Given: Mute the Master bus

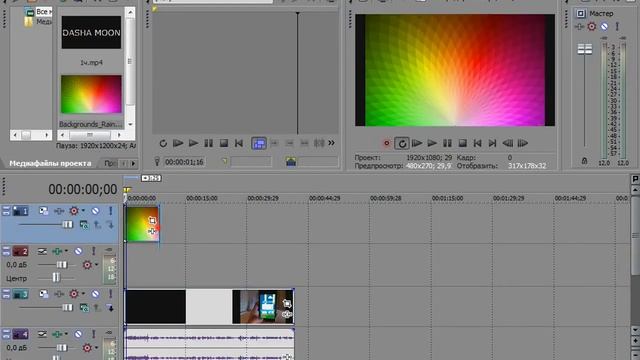Looking at the screenshot, I should pos(604,27).
